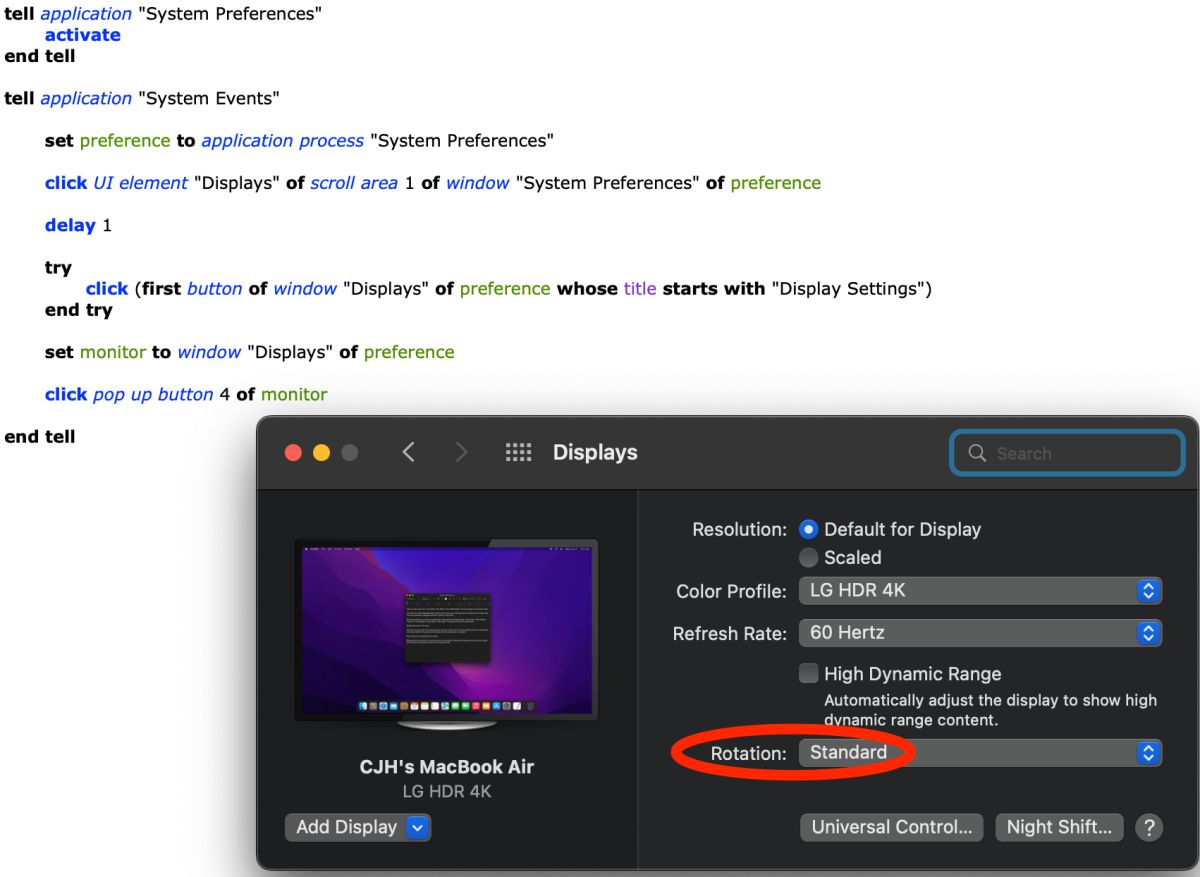Click 'click pop up button 4' script line

tap(186, 394)
